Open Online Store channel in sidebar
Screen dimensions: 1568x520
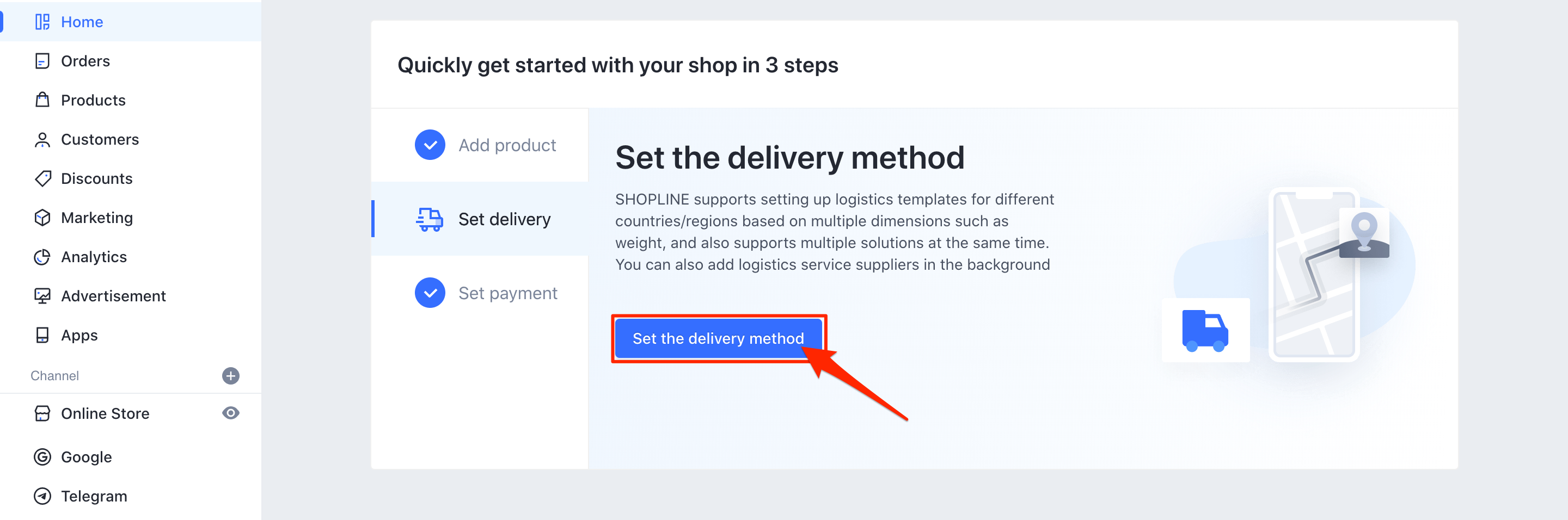click(105, 413)
